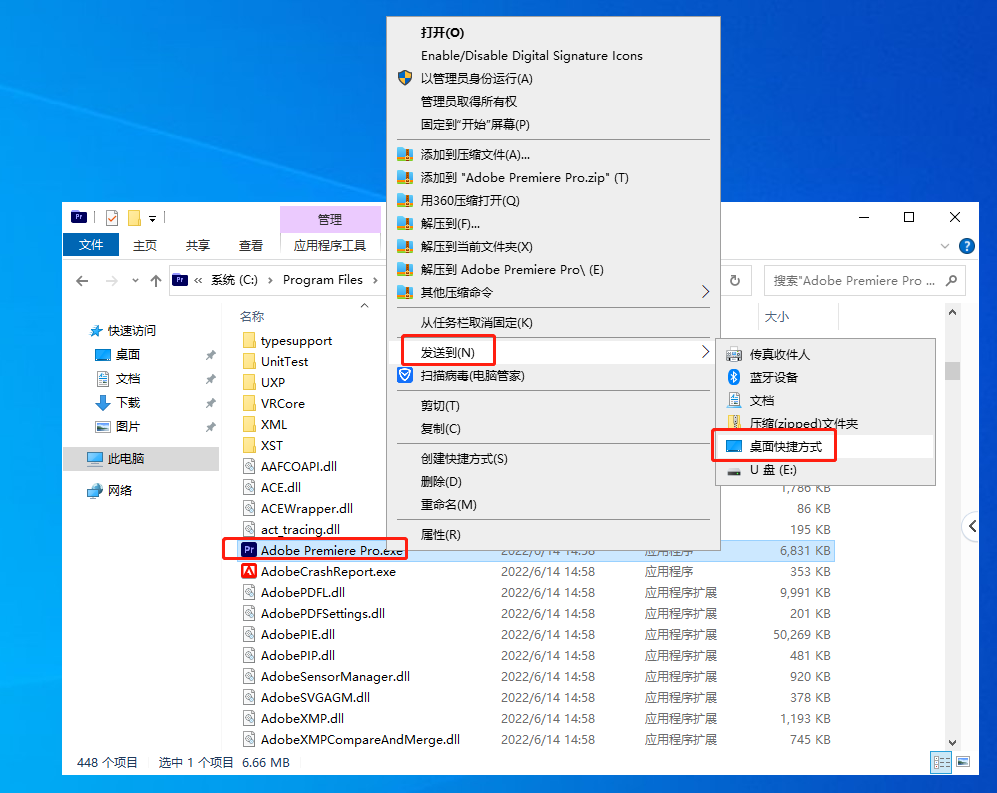Viewport: 997px width, 793px height.
Task: Click the Properties checkmark quick-access icon
Action: (x=112, y=218)
